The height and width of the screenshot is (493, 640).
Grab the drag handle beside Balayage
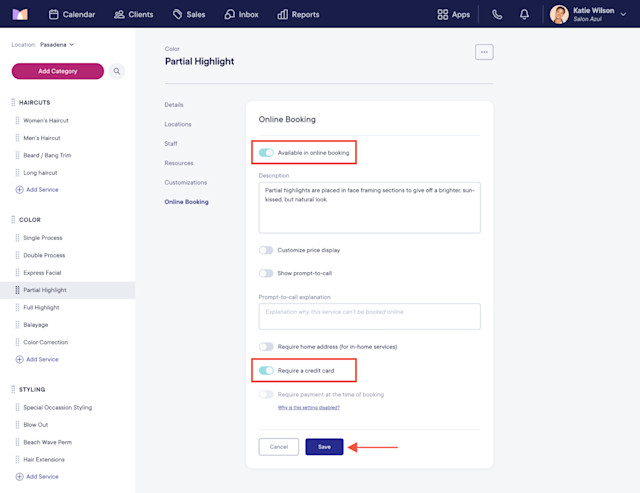tap(17, 325)
